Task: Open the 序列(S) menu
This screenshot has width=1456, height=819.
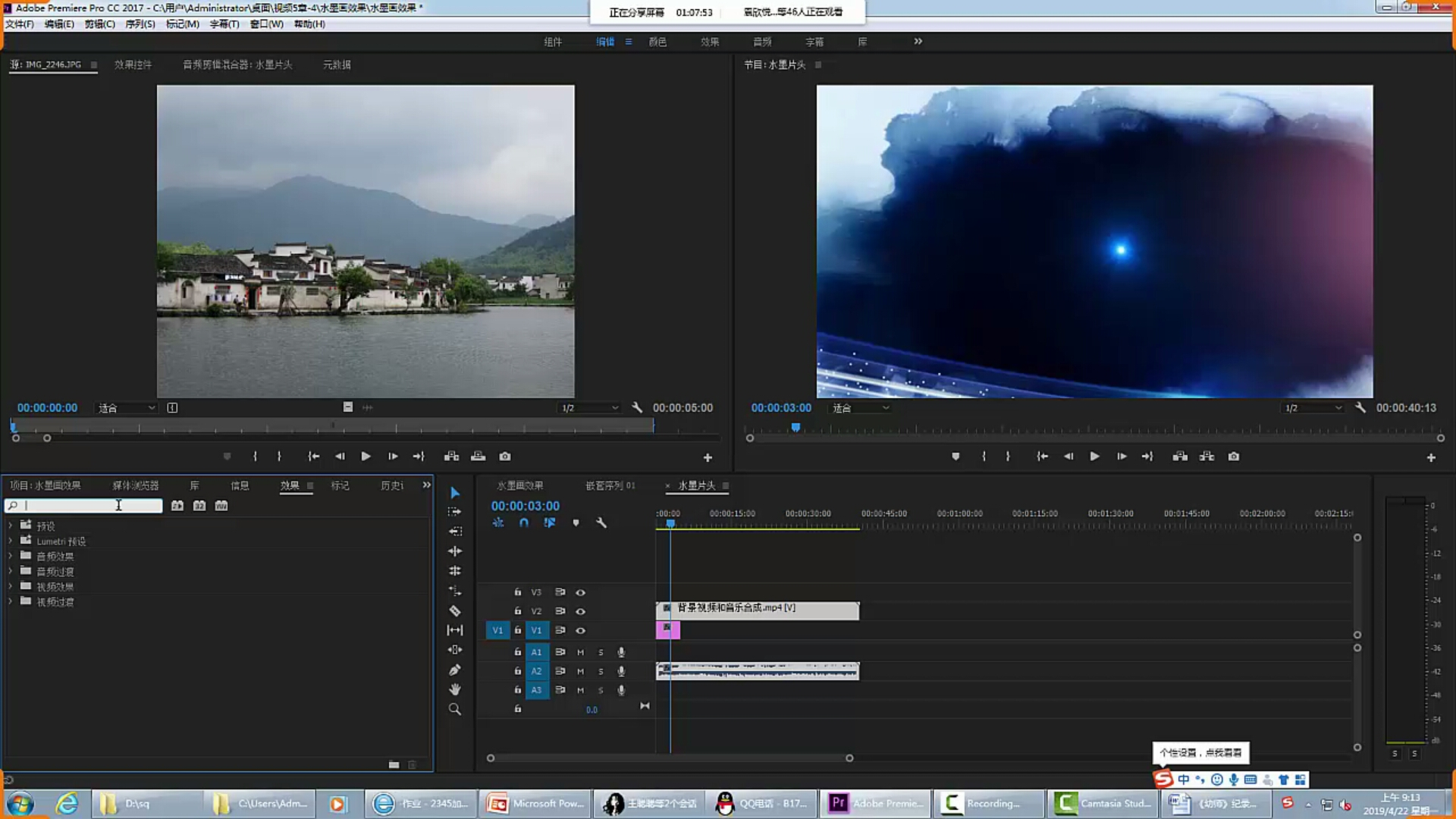Action: 140,24
